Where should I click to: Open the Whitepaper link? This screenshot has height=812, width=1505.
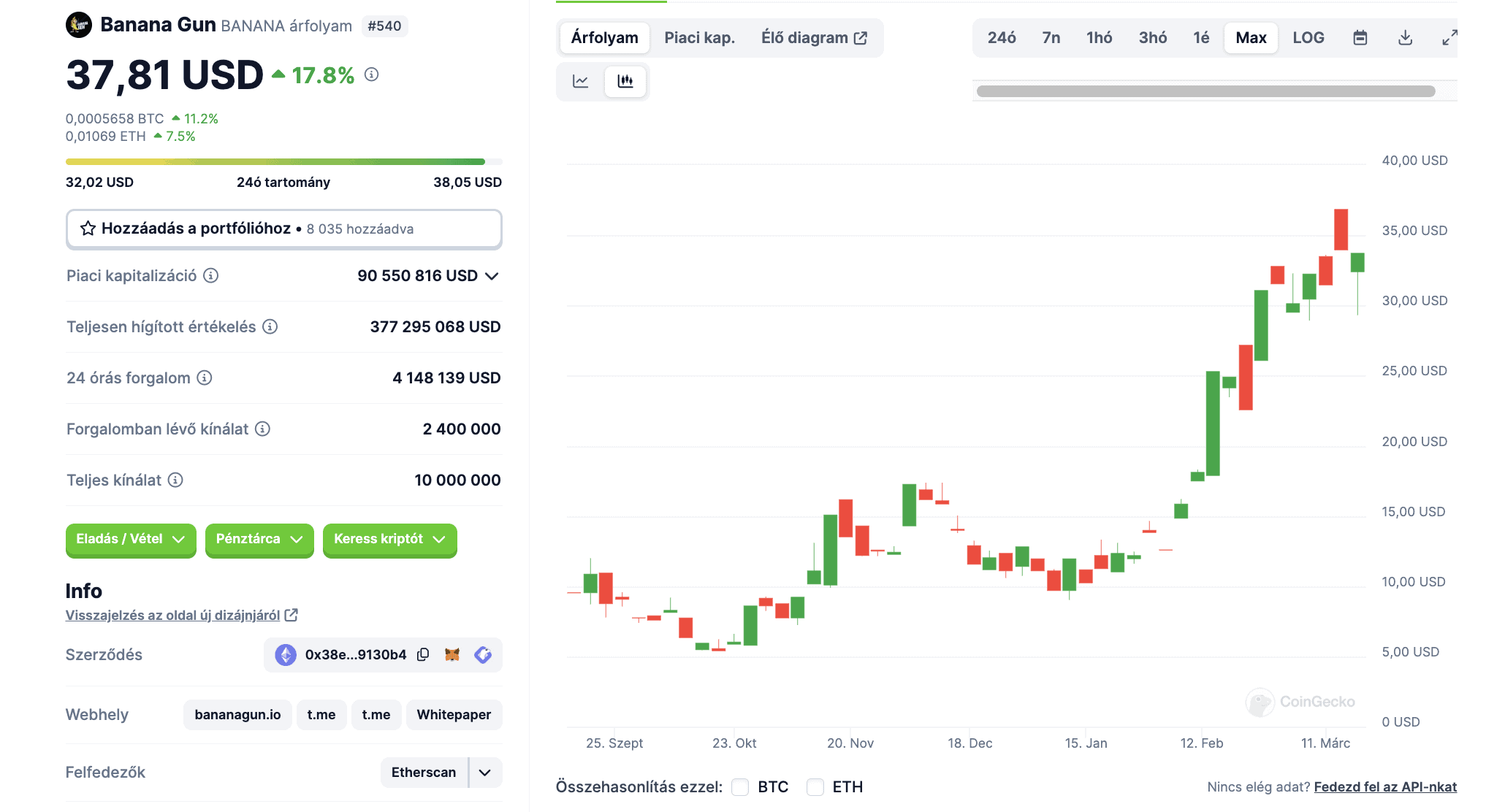pyautogui.click(x=454, y=715)
